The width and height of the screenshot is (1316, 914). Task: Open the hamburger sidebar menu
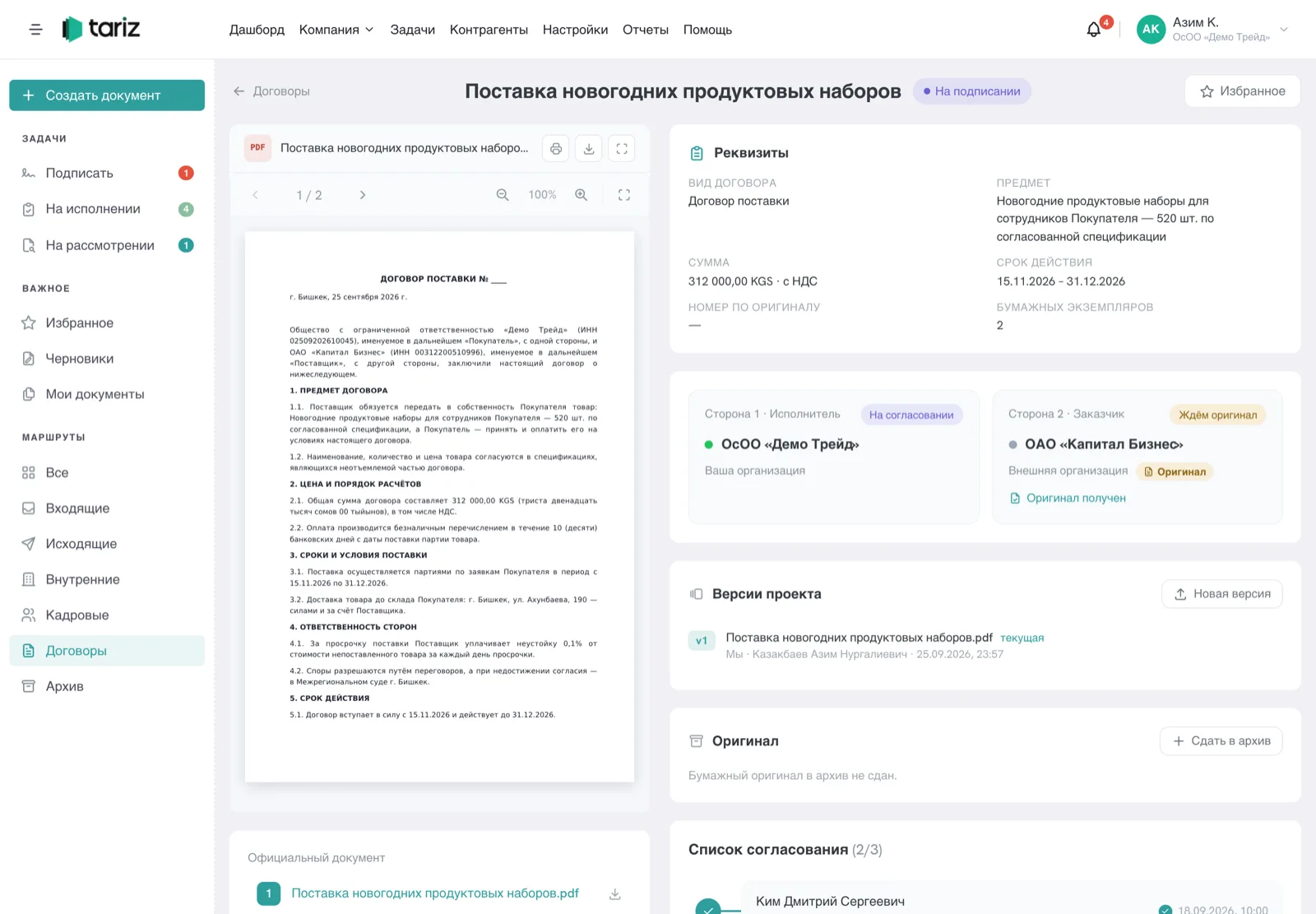(x=35, y=30)
